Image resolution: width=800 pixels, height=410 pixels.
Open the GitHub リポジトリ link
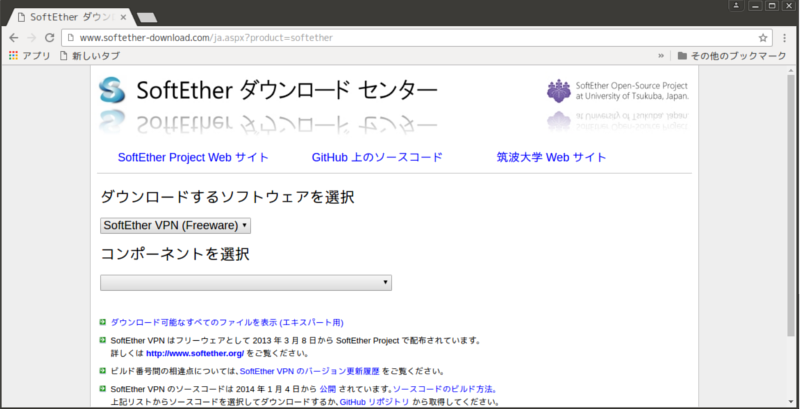(374, 402)
